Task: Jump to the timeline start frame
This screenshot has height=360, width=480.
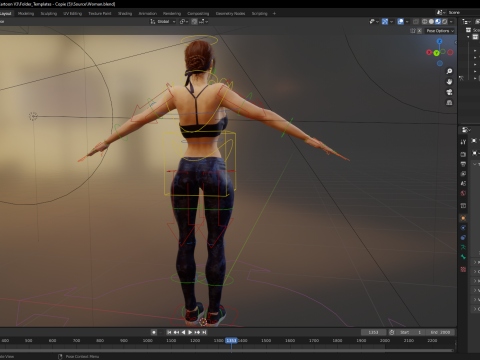Action: tap(169, 332)
